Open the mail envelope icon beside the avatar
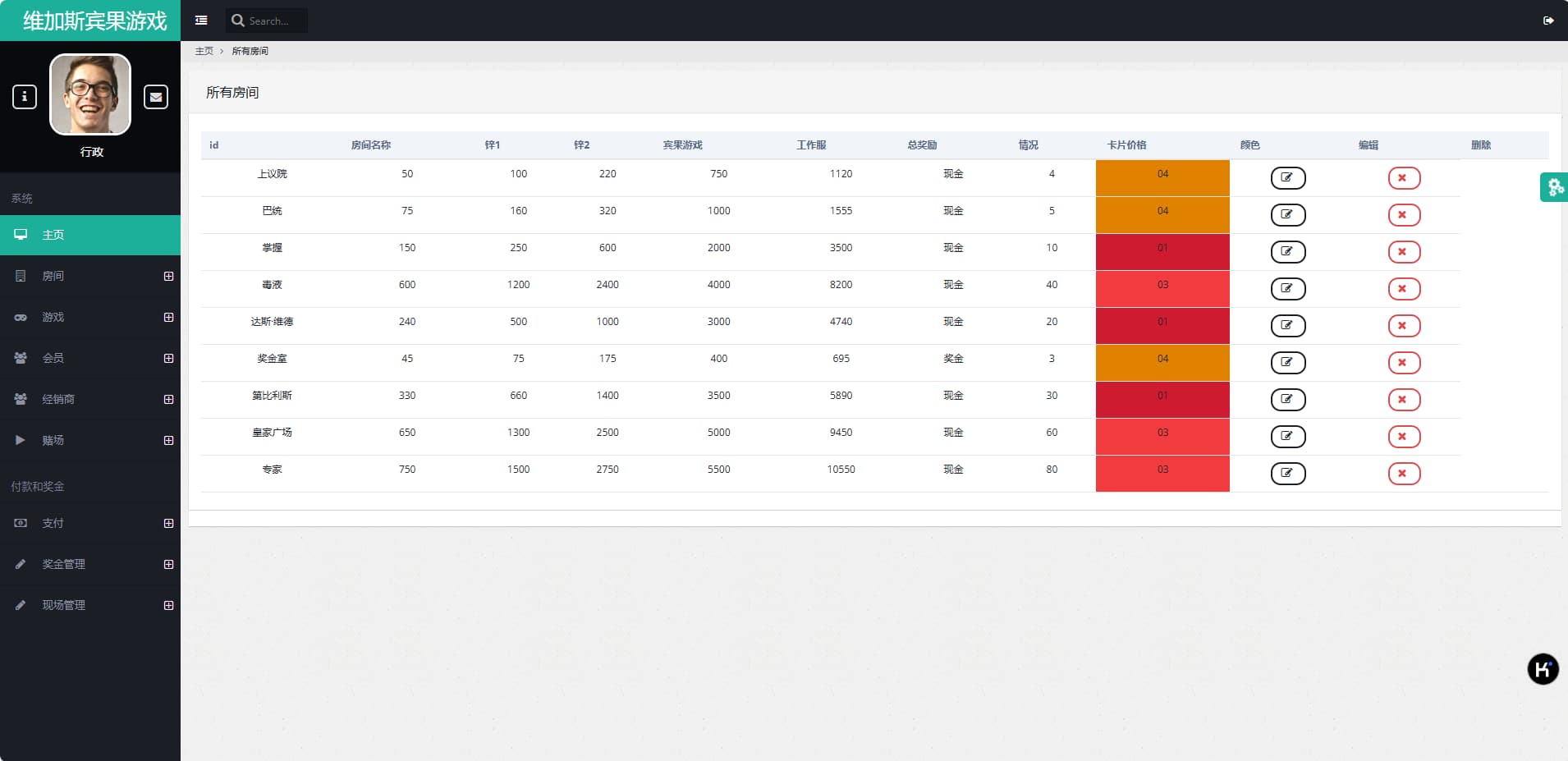Screen dimensions: 1568x761 pos(156,97)
